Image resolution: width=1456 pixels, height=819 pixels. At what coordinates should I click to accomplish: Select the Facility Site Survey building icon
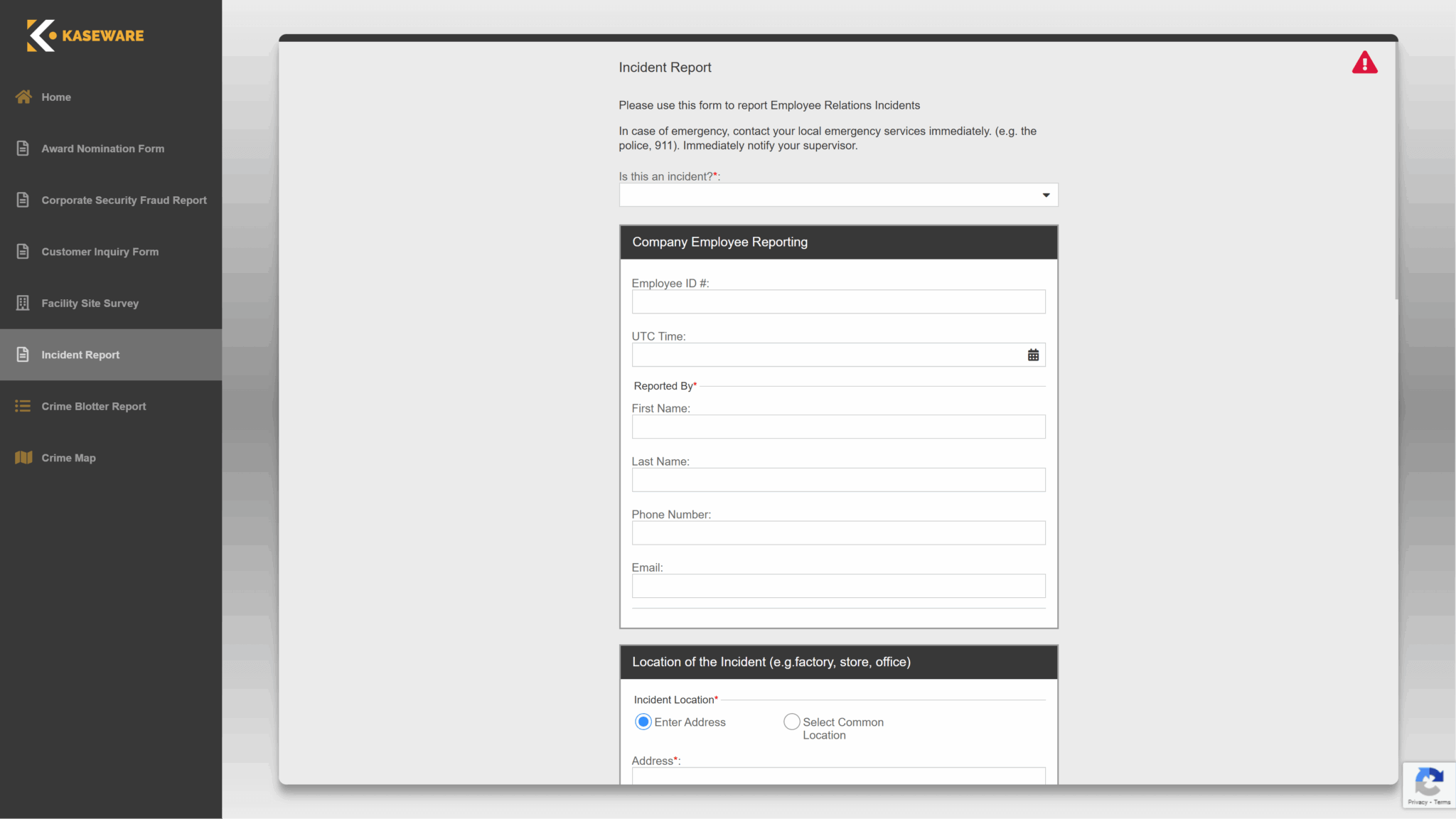pyautogui.click(x=22, y=303)
